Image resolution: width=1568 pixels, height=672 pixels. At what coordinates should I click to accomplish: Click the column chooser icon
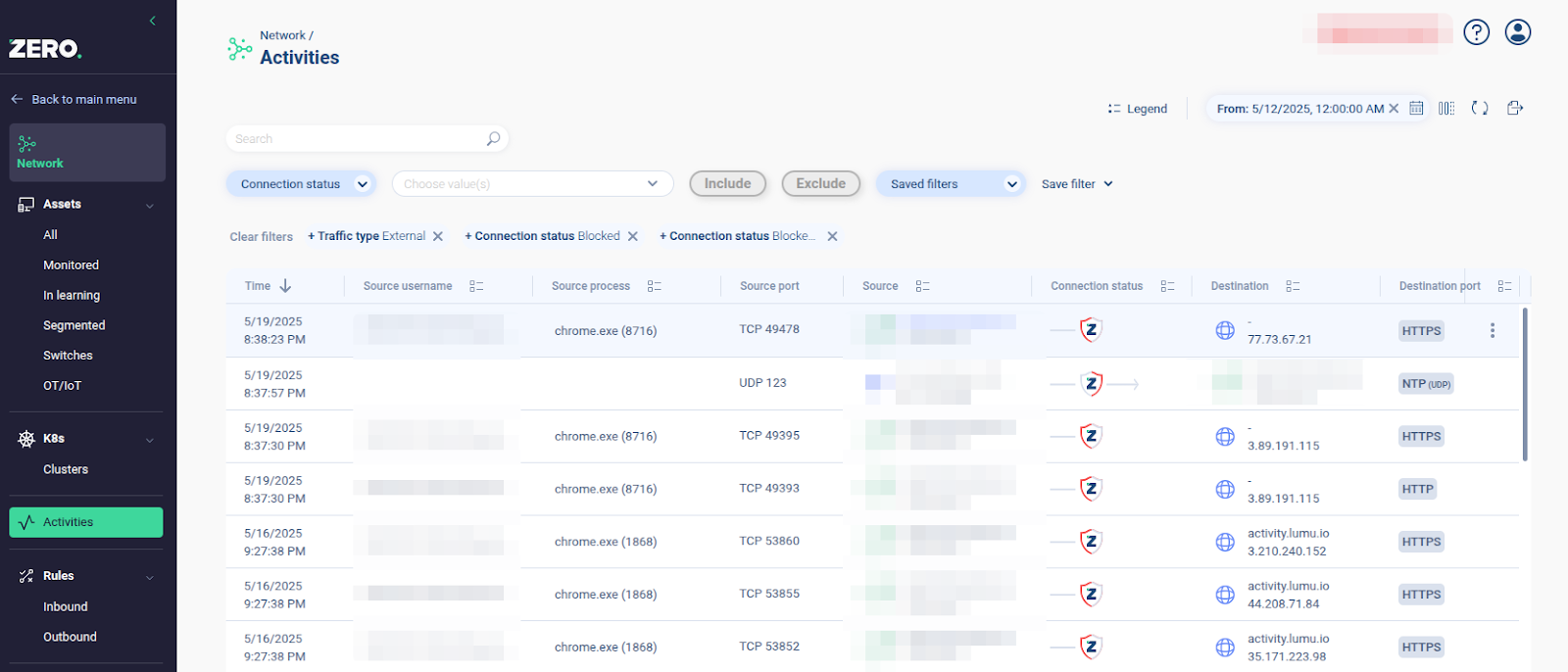[x=1446, y=109]
